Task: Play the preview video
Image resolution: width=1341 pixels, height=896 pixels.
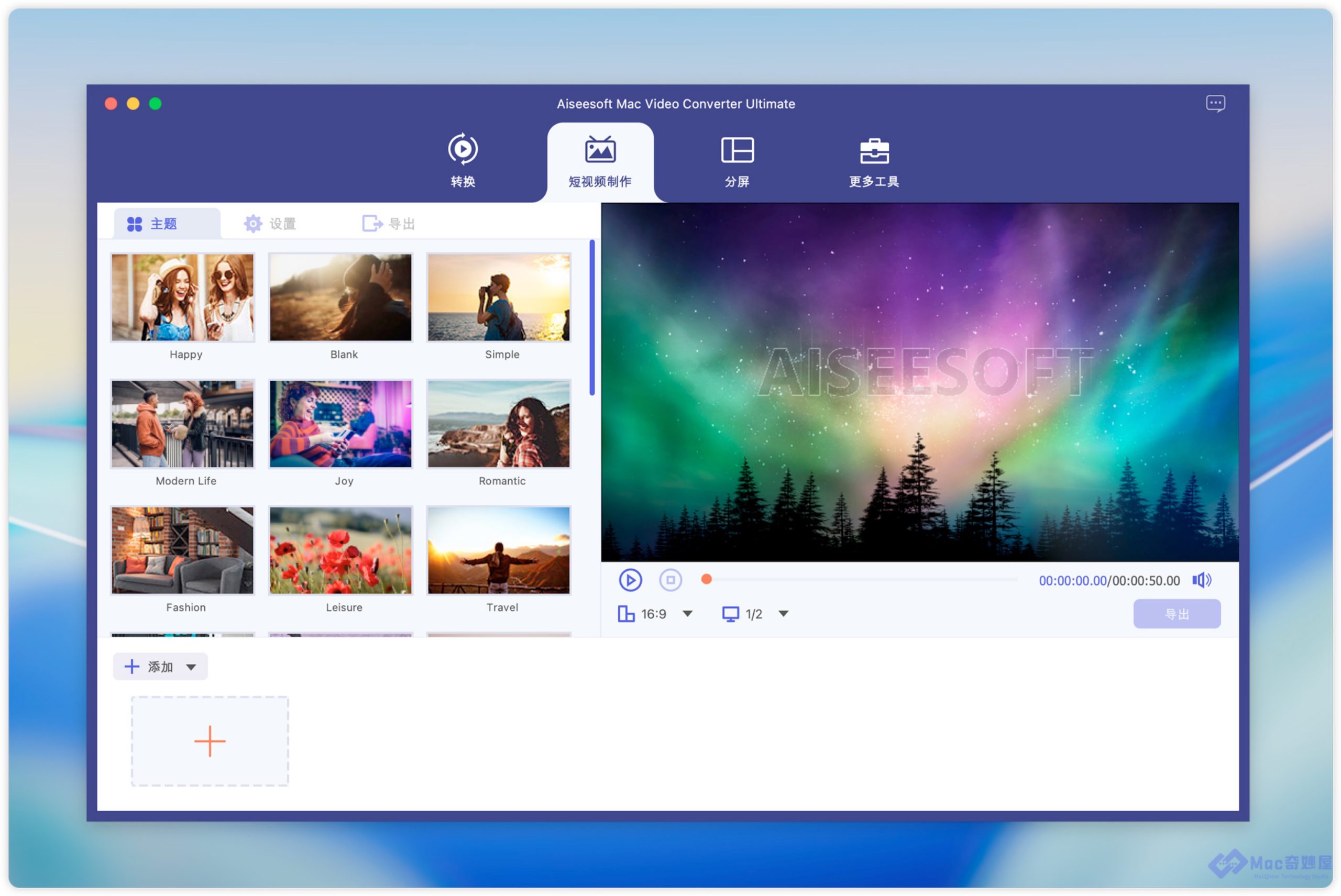Action: tap(630, 580)
